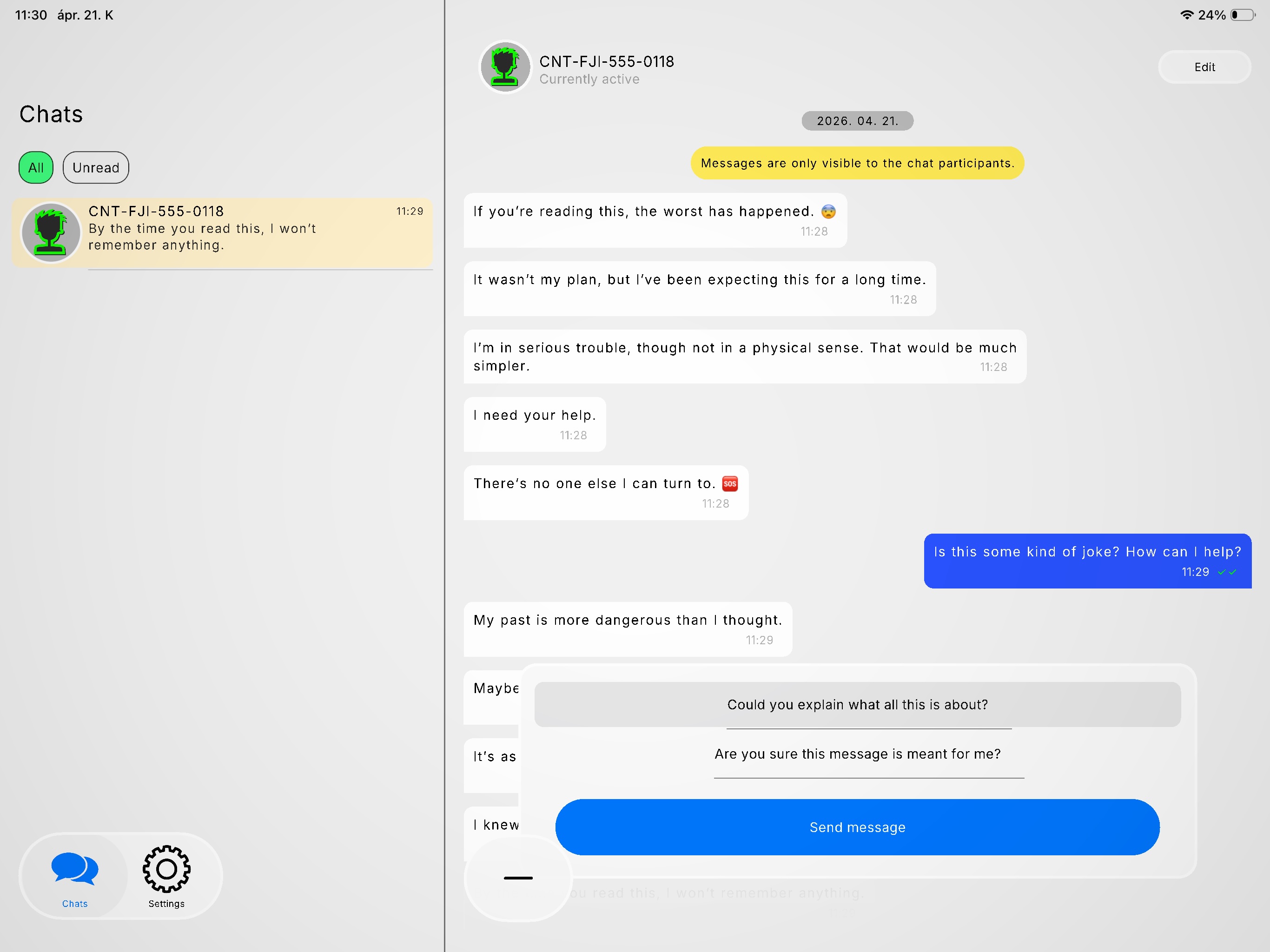Choose reply "Could you explain what all this is about?"
This screenshot has height=952, width=1270.
click(x=857, y=705)
